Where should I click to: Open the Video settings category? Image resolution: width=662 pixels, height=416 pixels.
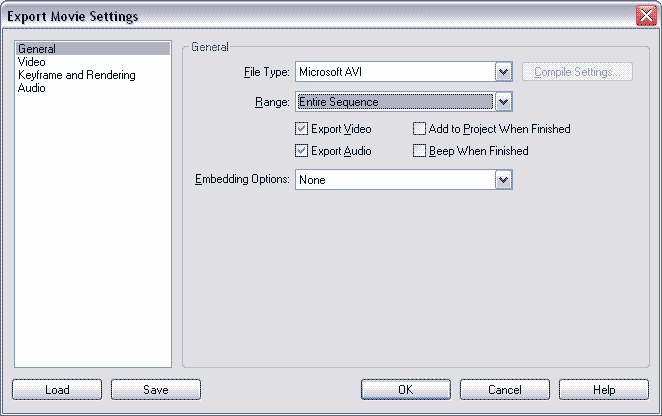point(31,62)
